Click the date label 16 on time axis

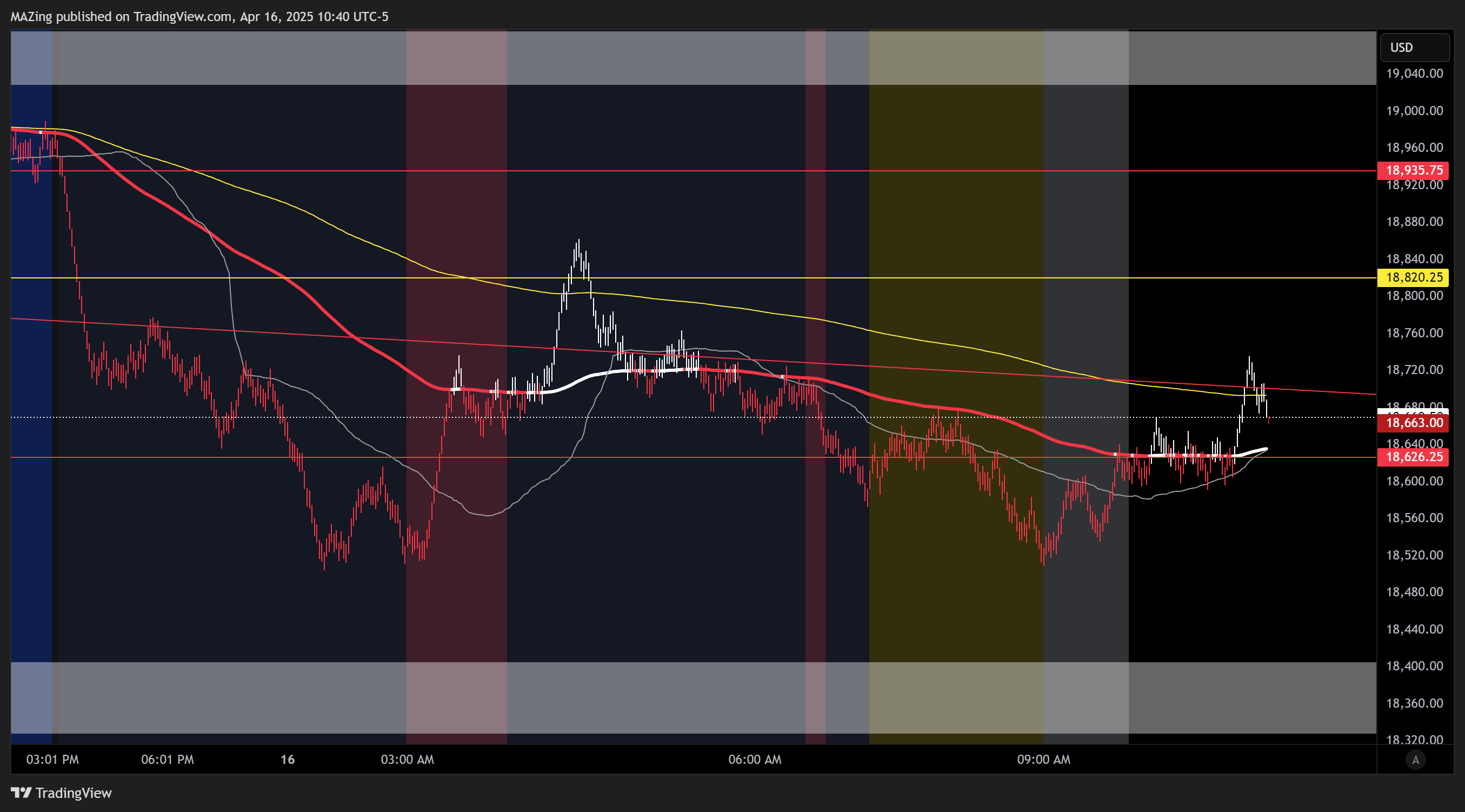click(x=288, y=760)
